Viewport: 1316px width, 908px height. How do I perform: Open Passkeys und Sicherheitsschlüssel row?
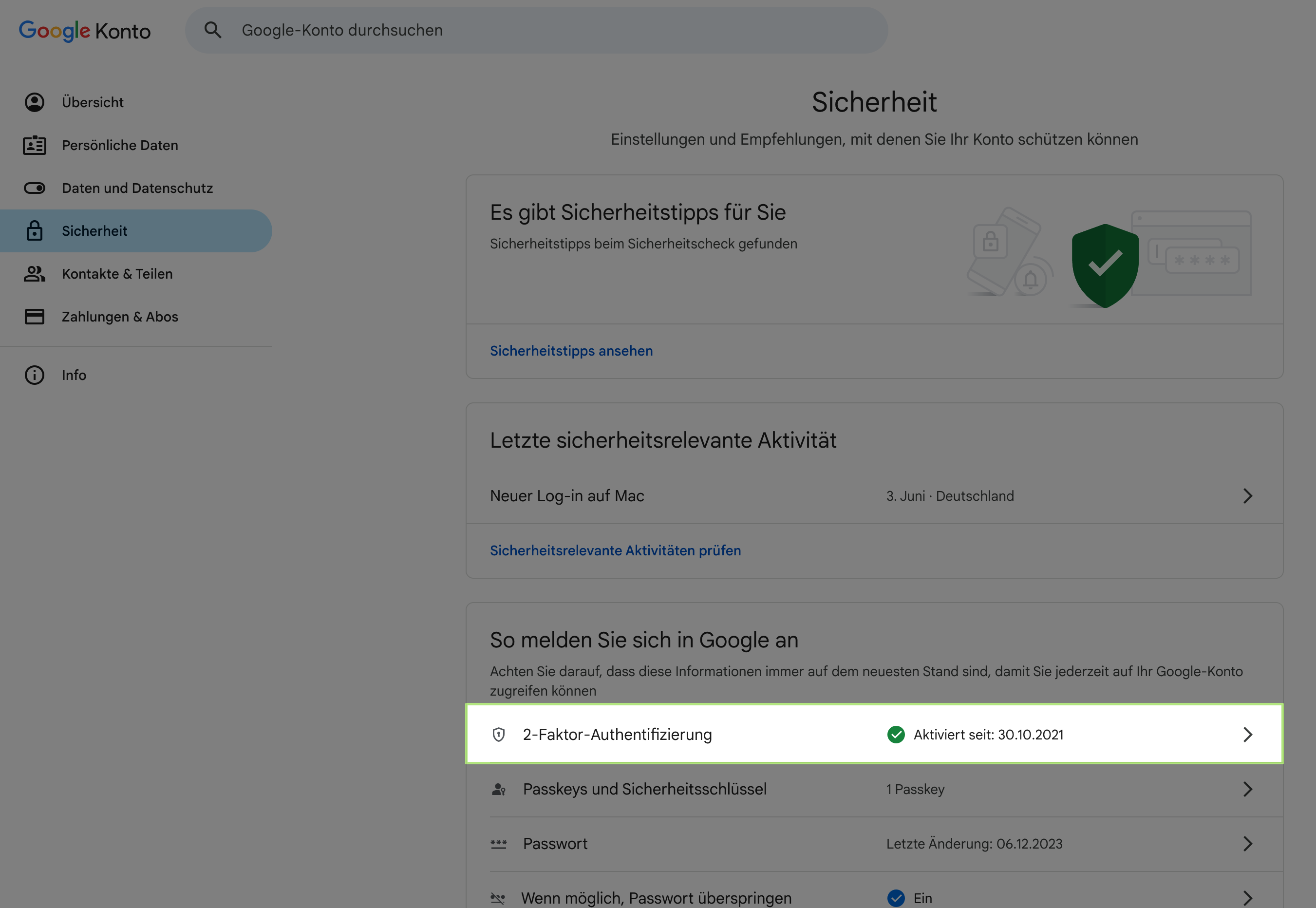[x=644, y=789]
